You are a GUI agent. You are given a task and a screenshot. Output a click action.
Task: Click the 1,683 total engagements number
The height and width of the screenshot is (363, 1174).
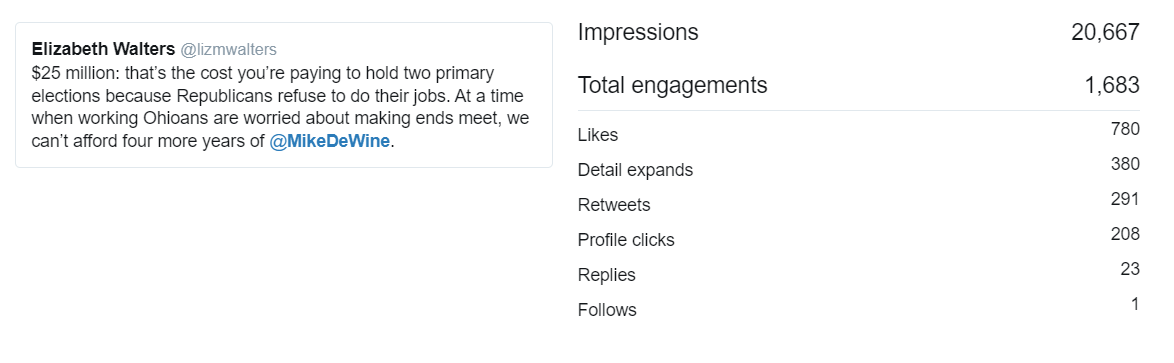tap(1112, 85)
